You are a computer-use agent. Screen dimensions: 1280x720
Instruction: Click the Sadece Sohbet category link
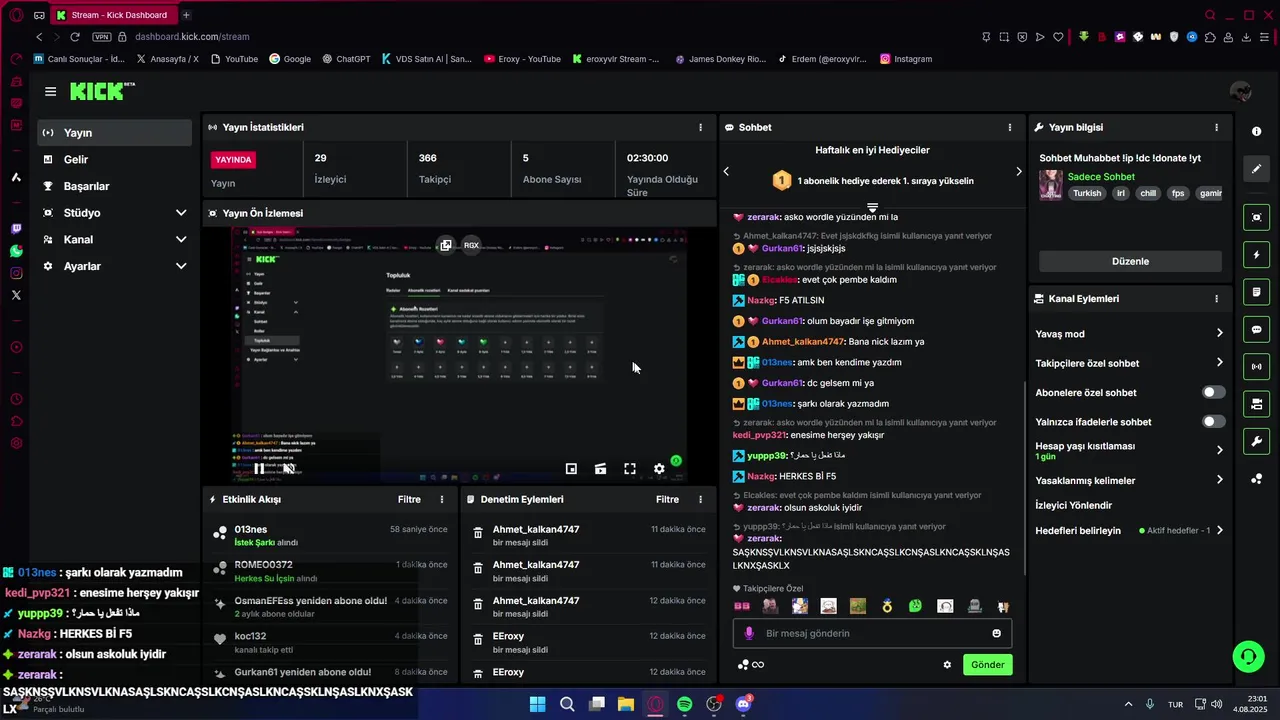(x=1101, y=177)
